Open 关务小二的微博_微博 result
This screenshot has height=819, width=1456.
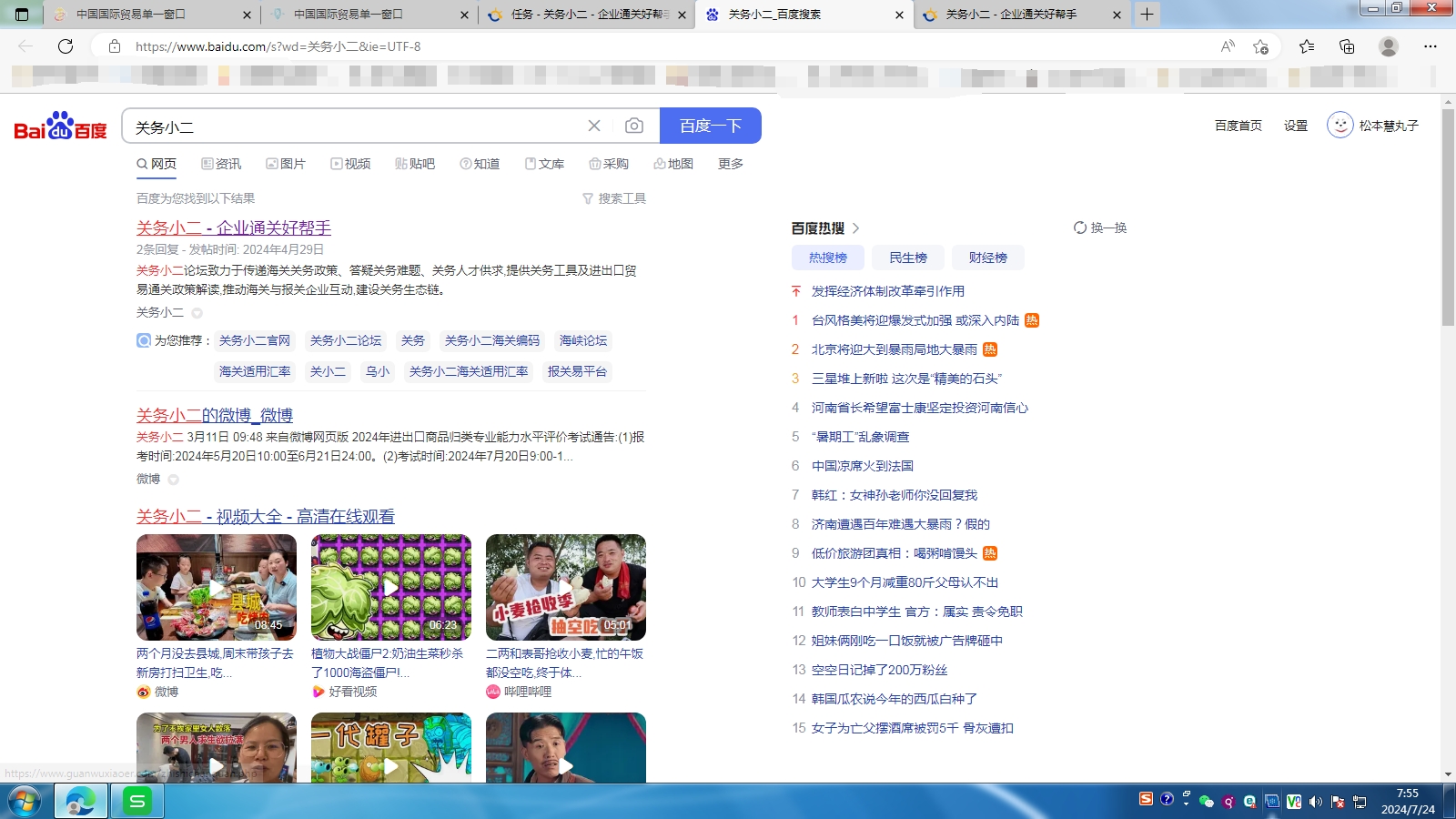(x=215, y=415)
